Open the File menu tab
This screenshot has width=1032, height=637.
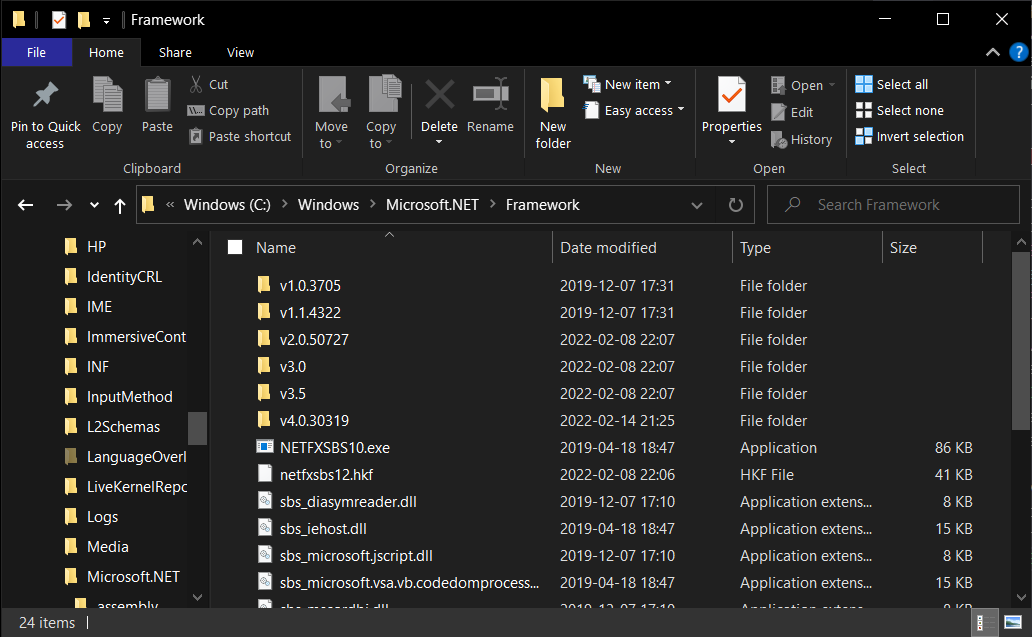[x=36, y=53]
